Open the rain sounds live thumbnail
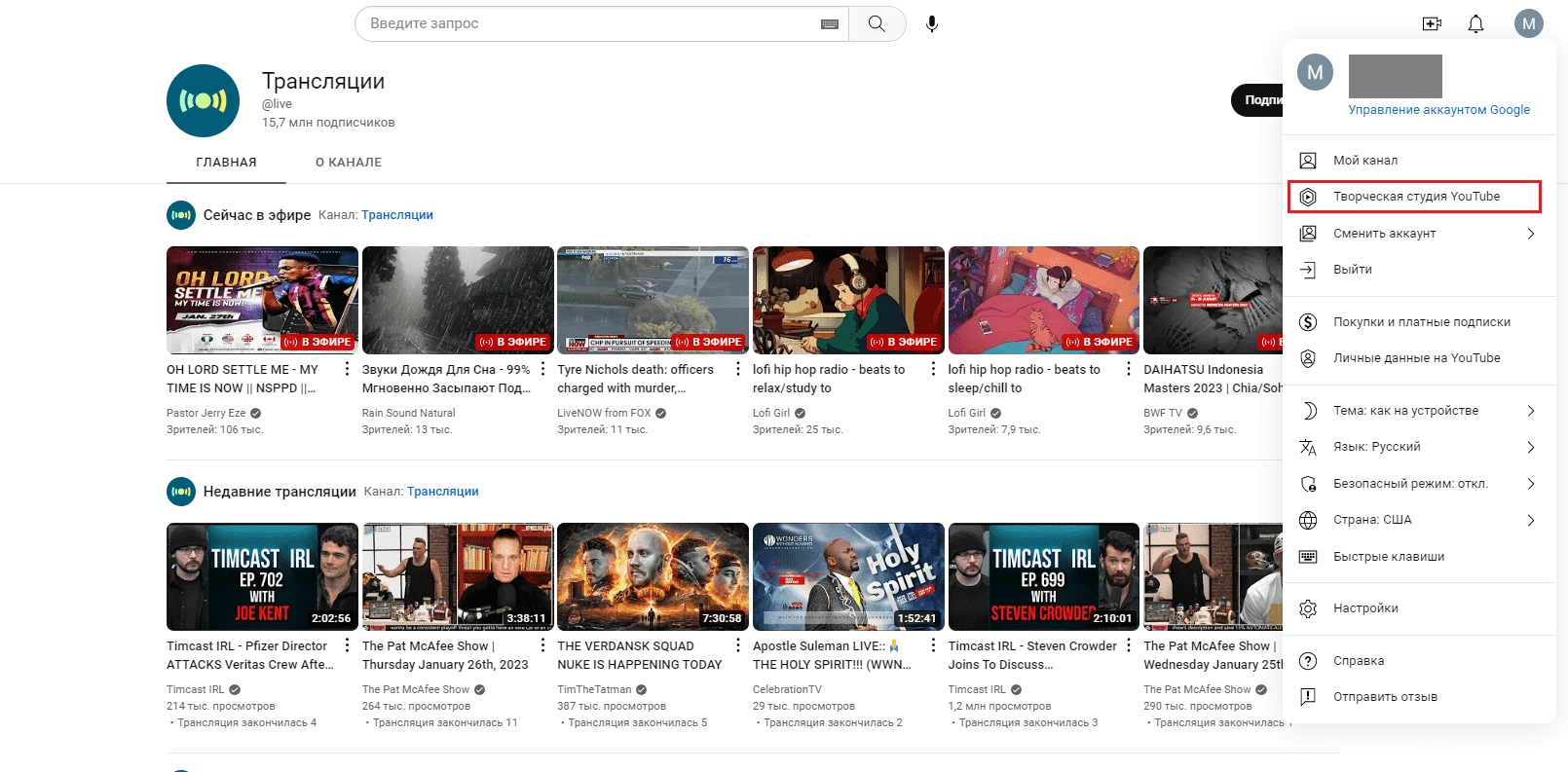This screenshot has width=1568, height=772. point(458,300)
